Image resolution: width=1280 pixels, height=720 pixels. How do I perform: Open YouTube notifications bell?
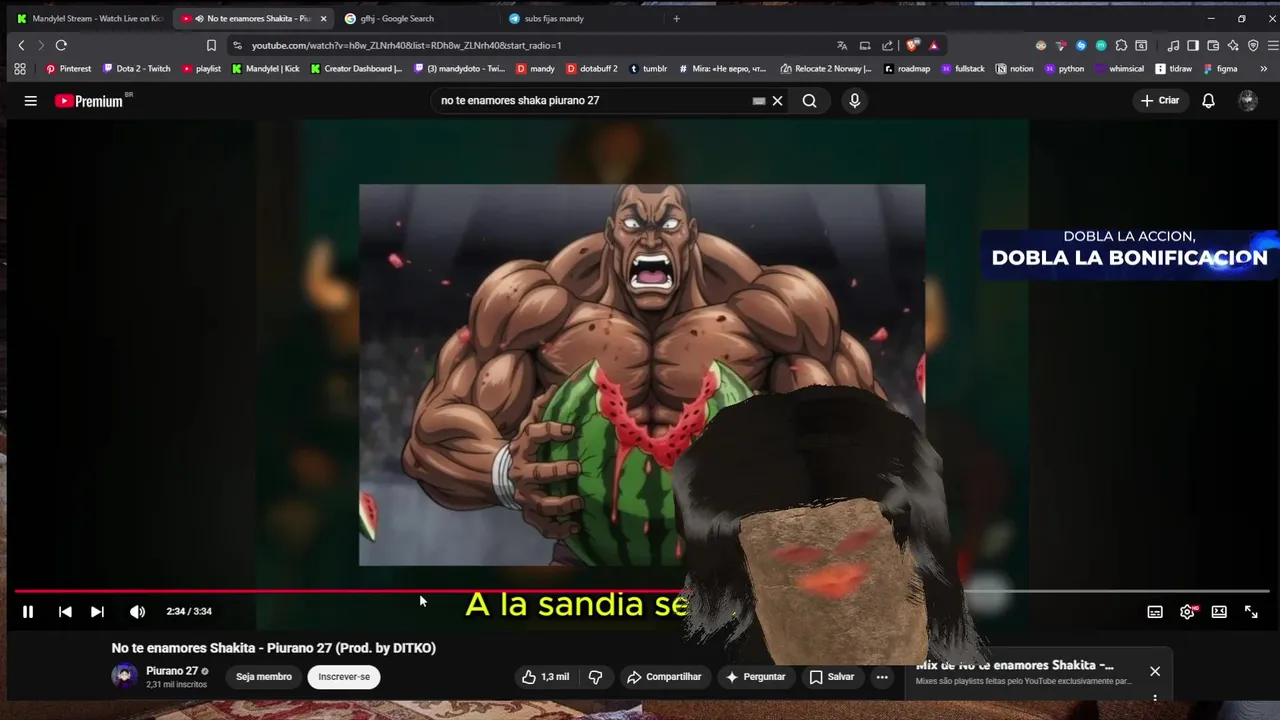(1208, 100)
